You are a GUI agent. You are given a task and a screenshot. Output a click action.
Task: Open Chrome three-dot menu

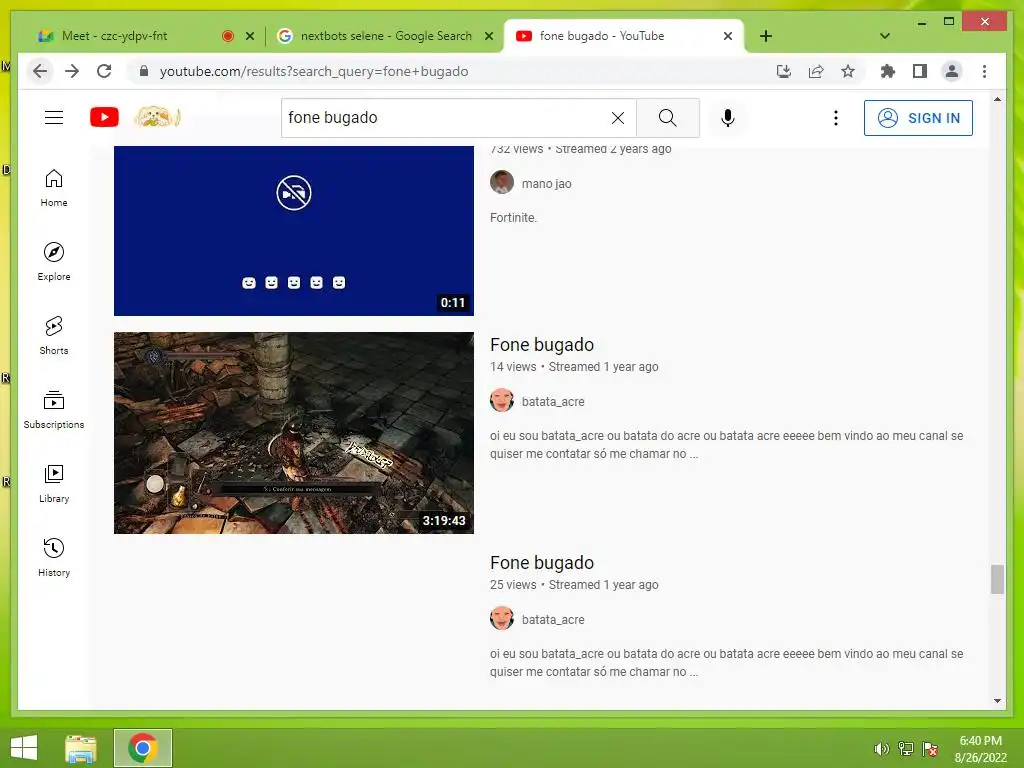pyautogui.click(x=984, y=71)
